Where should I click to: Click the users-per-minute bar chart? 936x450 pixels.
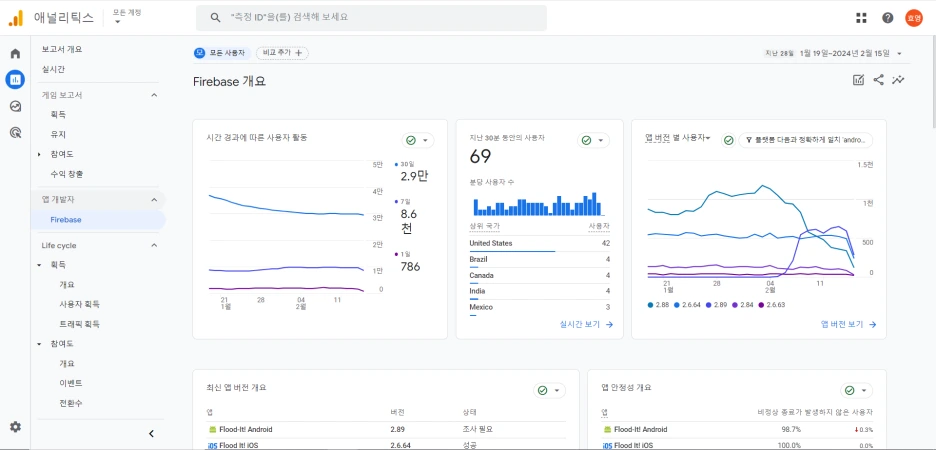[539, 204]
